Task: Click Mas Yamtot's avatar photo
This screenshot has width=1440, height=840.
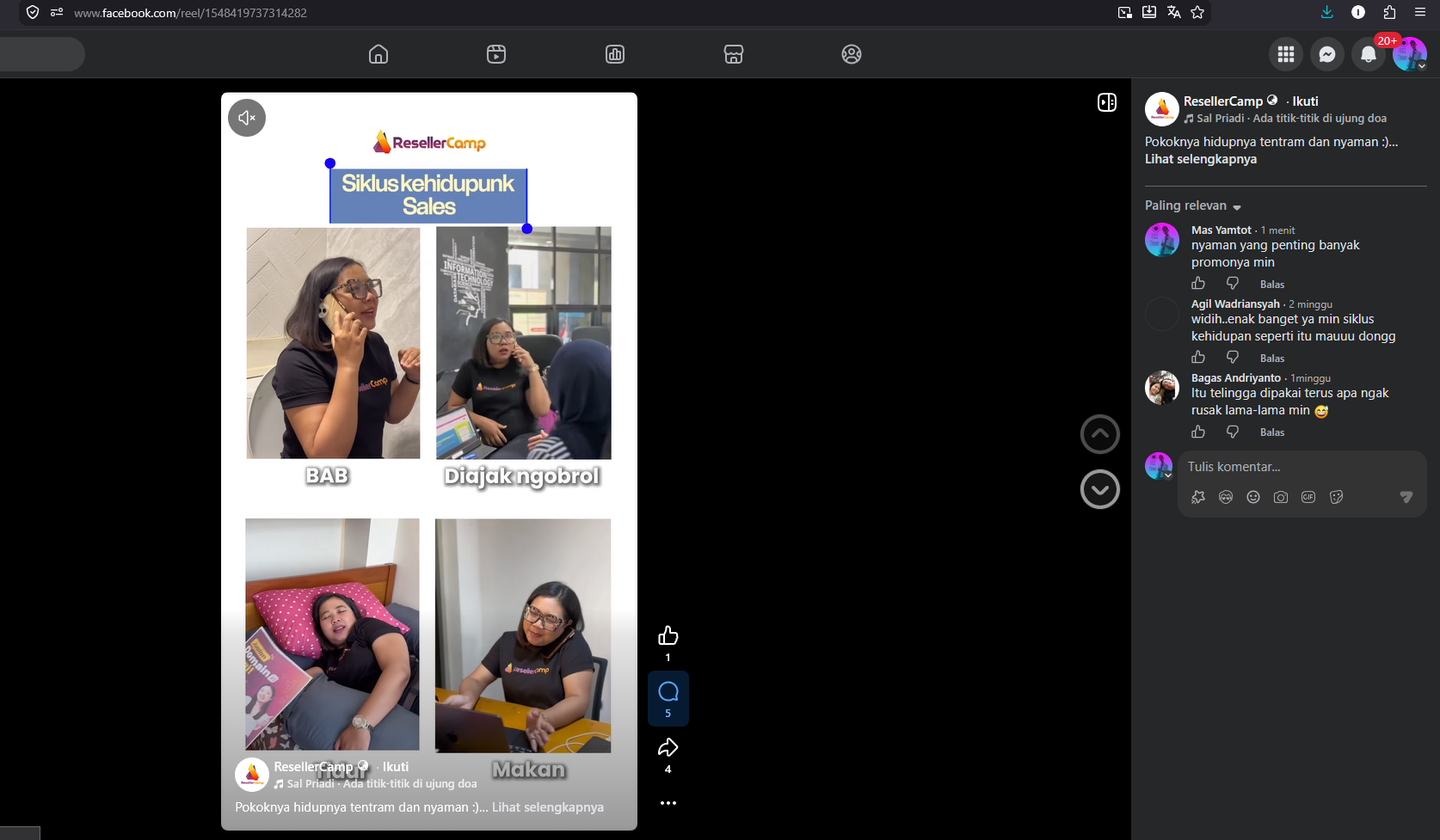Action: [1162, 240]
